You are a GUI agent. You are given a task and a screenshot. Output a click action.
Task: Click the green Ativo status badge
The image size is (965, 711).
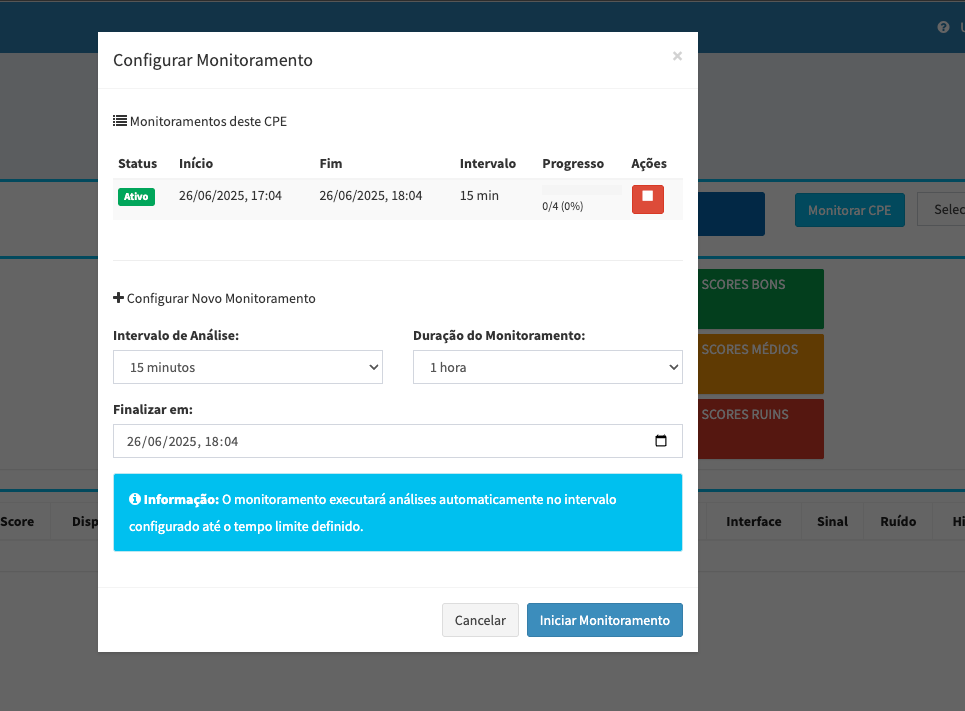136,197
